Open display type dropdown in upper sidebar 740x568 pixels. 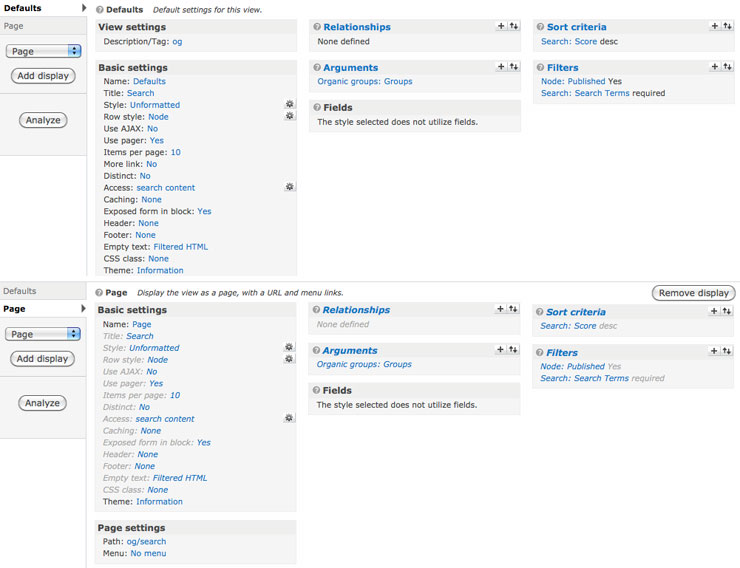pyautogui.click(x=43, y=50)
